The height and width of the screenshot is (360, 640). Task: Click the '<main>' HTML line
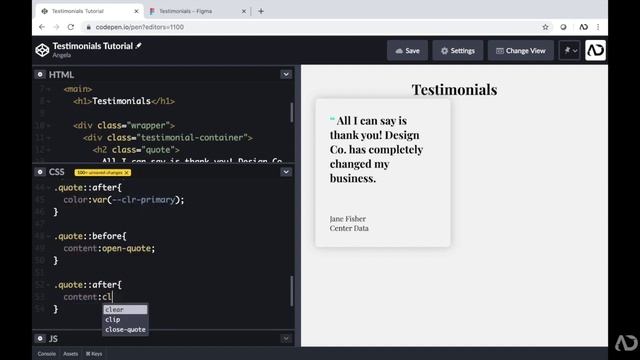pos(78,89)
